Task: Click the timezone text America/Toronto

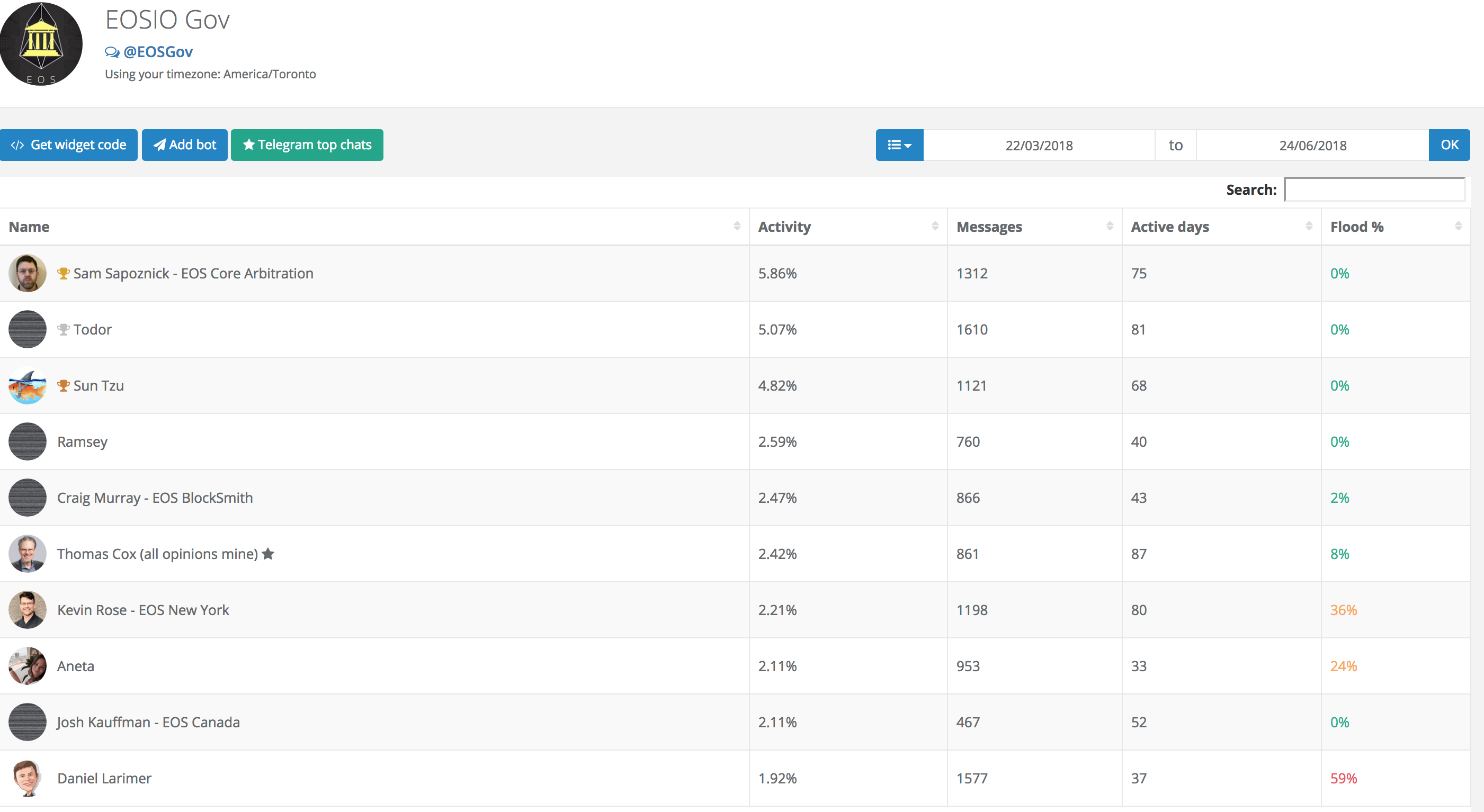Action: pos(270,74)
